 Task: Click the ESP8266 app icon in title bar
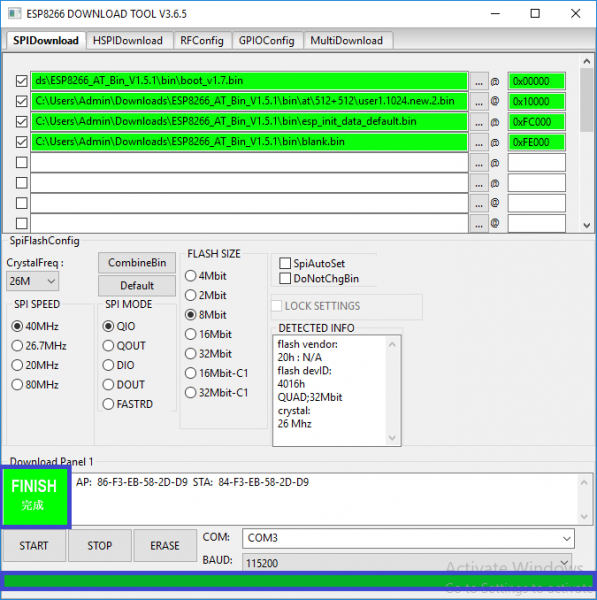15,14
